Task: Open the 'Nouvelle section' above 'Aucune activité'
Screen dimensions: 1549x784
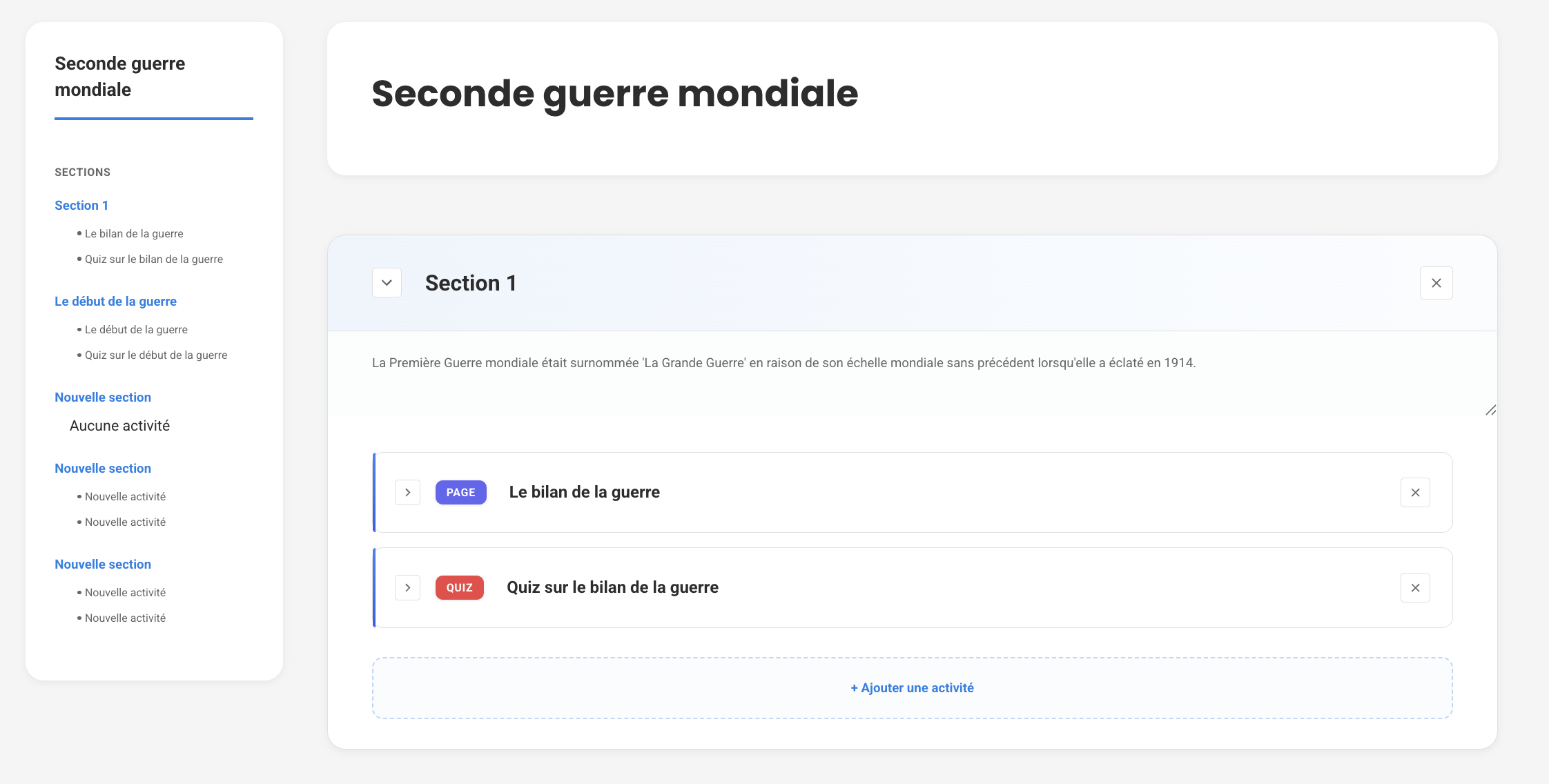Action: (103, 398)
